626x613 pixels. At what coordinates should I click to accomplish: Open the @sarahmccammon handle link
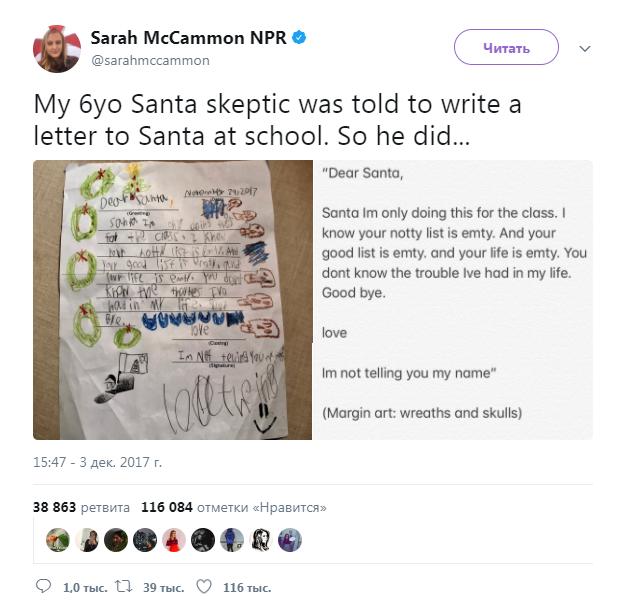click(150, 60)
